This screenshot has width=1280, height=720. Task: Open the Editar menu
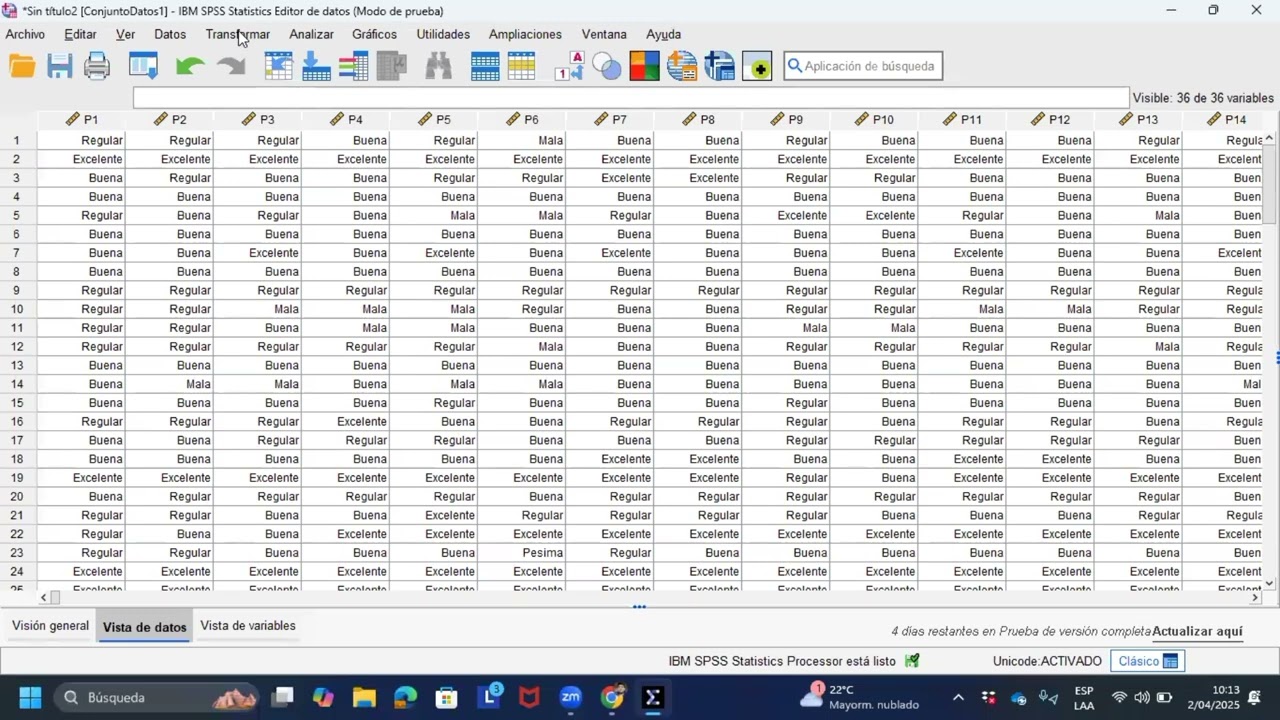coord(80,34)
